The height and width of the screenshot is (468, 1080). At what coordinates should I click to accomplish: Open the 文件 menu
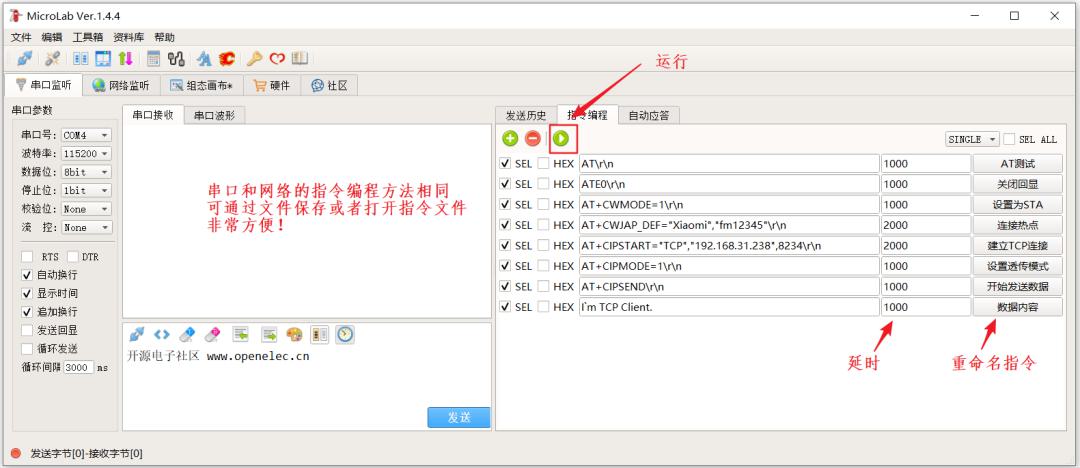21,37
